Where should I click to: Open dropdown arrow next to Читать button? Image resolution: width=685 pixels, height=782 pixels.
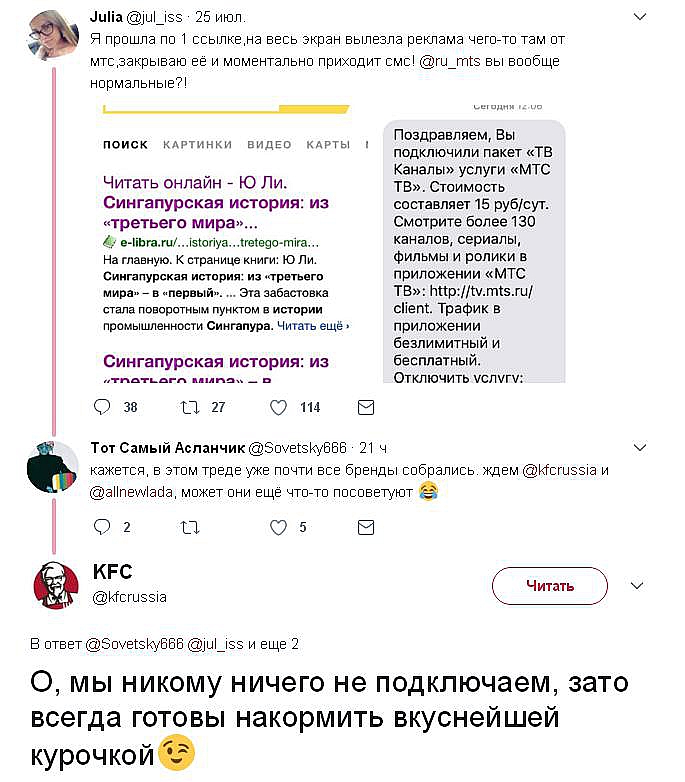click(x=637, y=586)
